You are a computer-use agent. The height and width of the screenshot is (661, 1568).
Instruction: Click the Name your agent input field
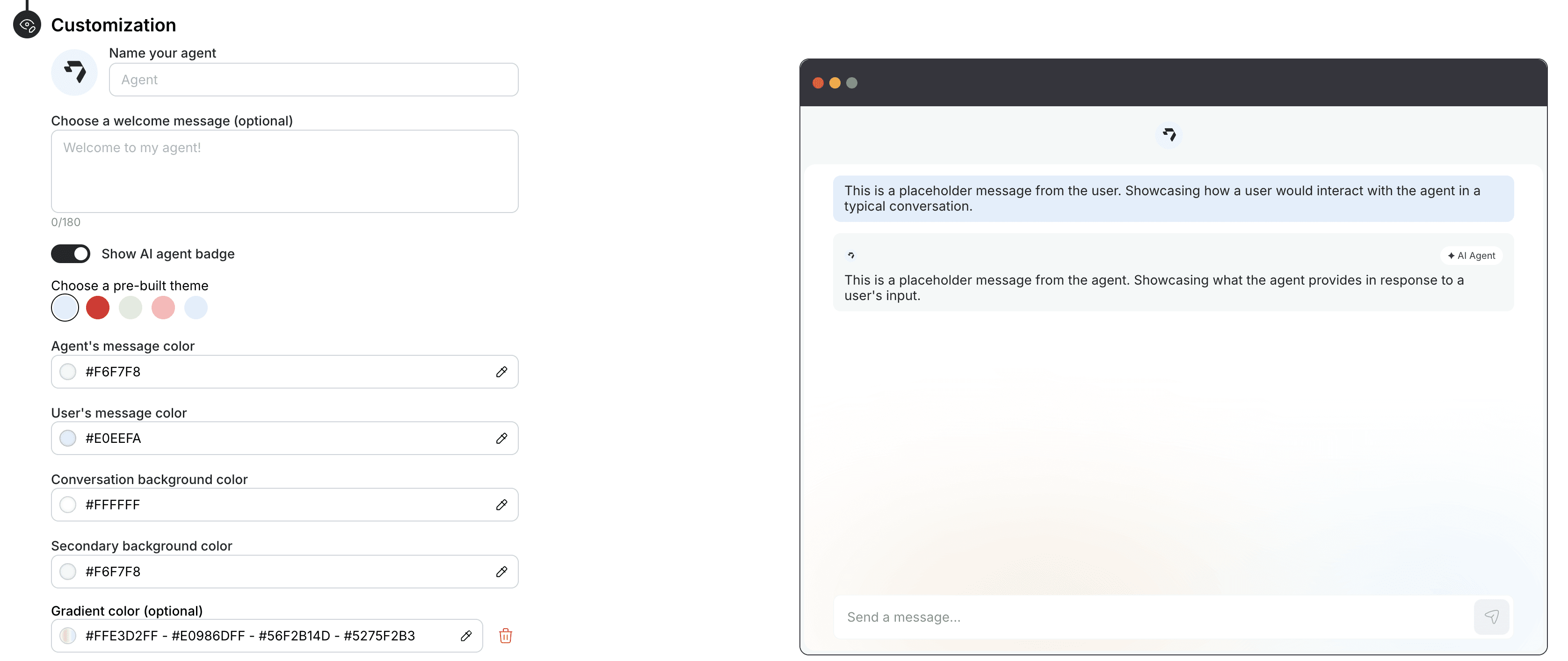click(313, 80)
